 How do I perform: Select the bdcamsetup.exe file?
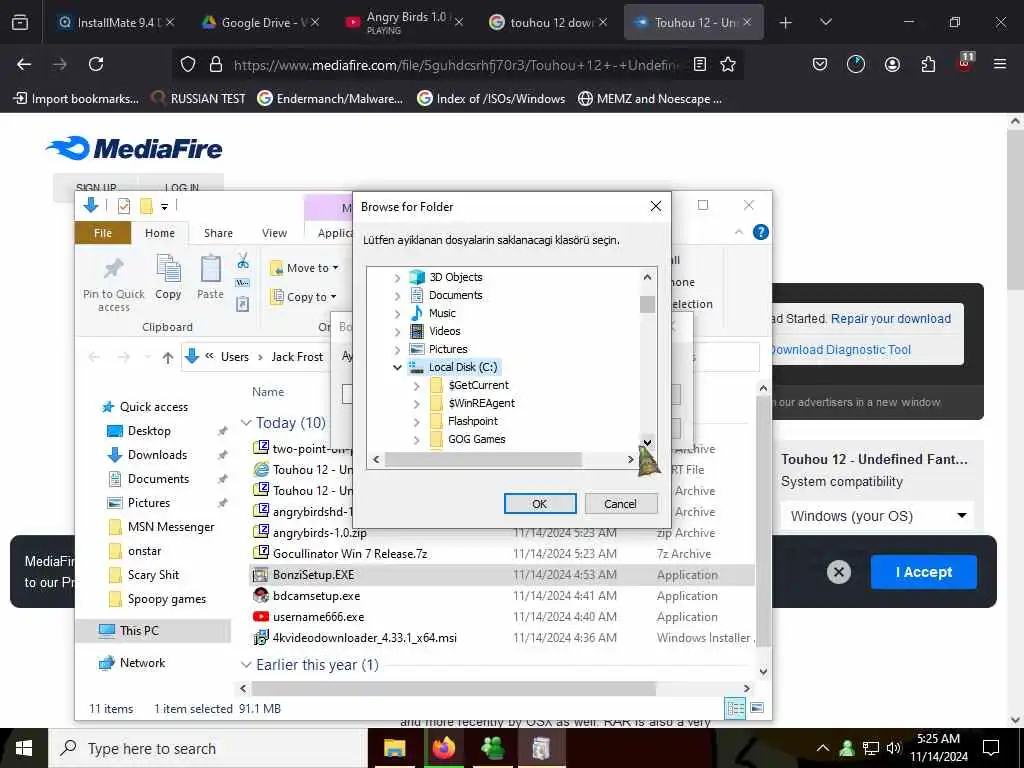point(316,596)
